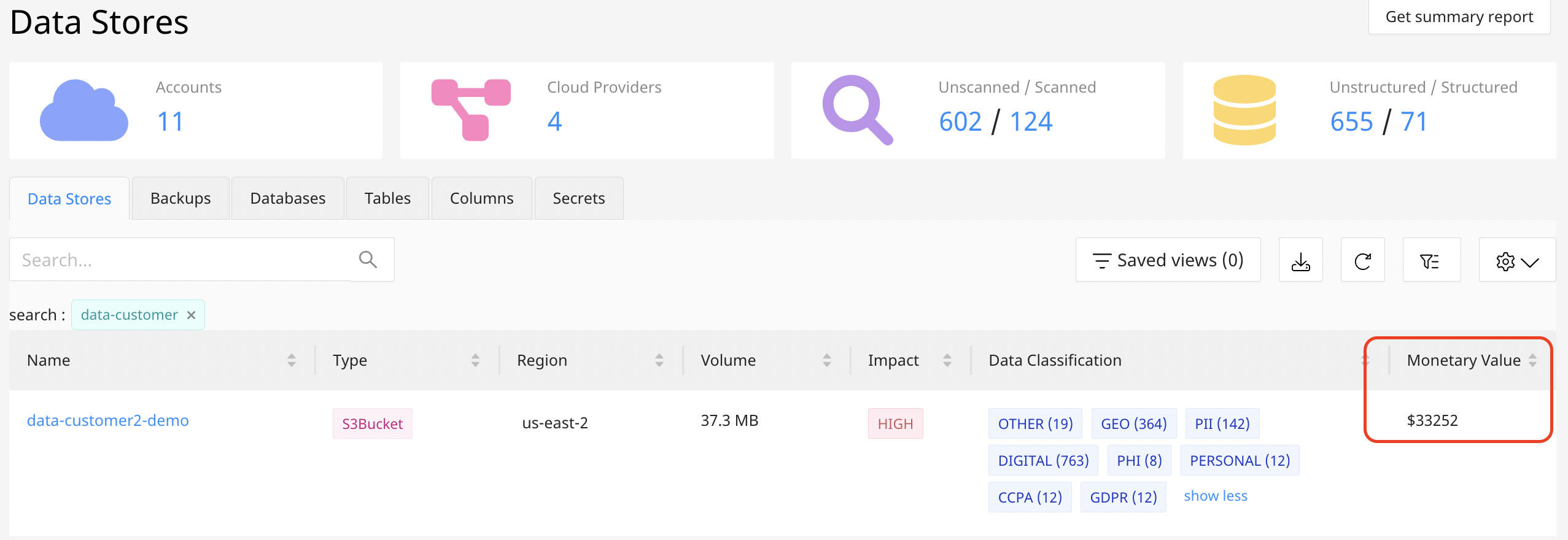Open the data-customer2-demo link

[x=108, y=420]
